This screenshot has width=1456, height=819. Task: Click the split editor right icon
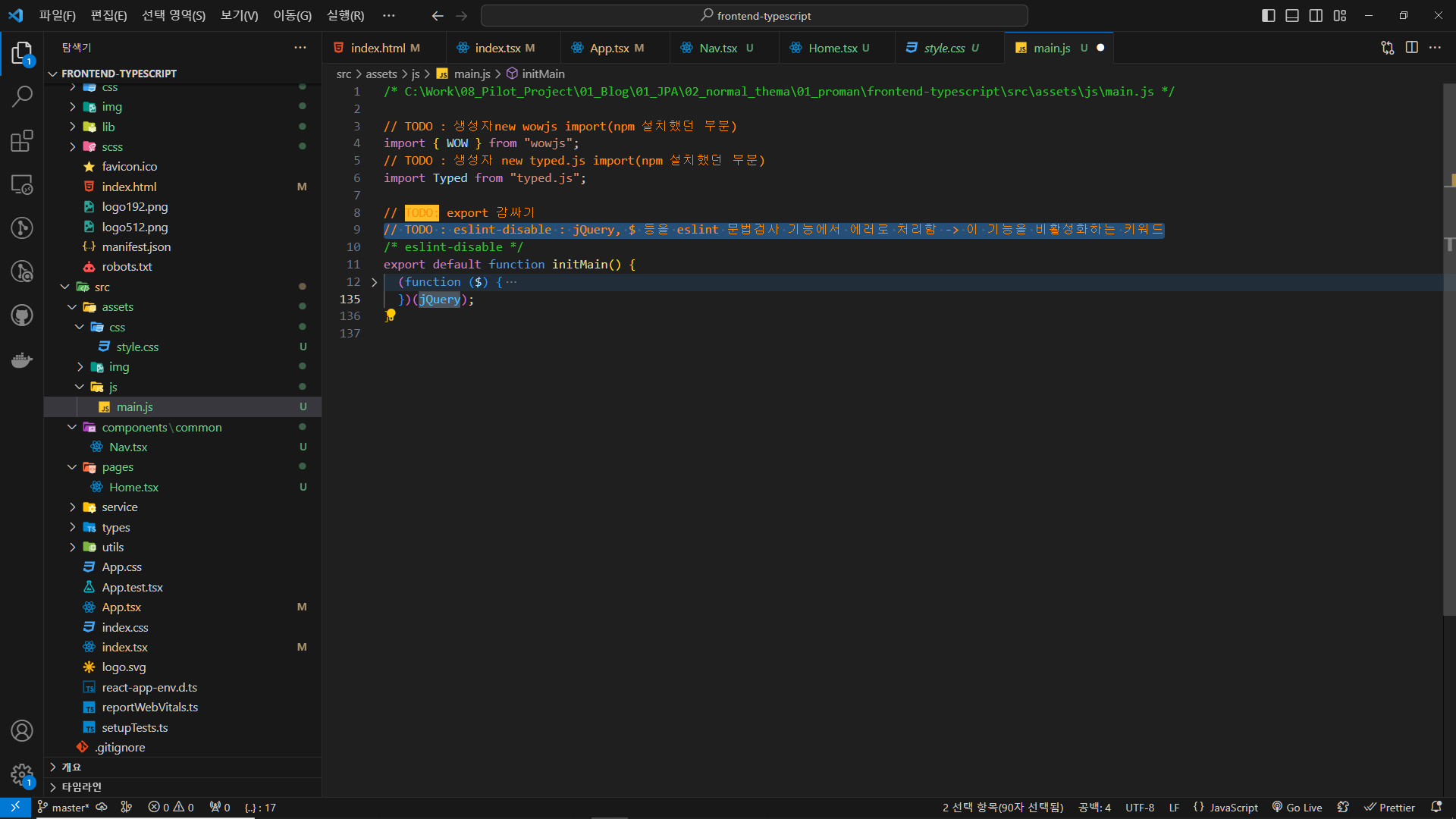point(1411,48)
